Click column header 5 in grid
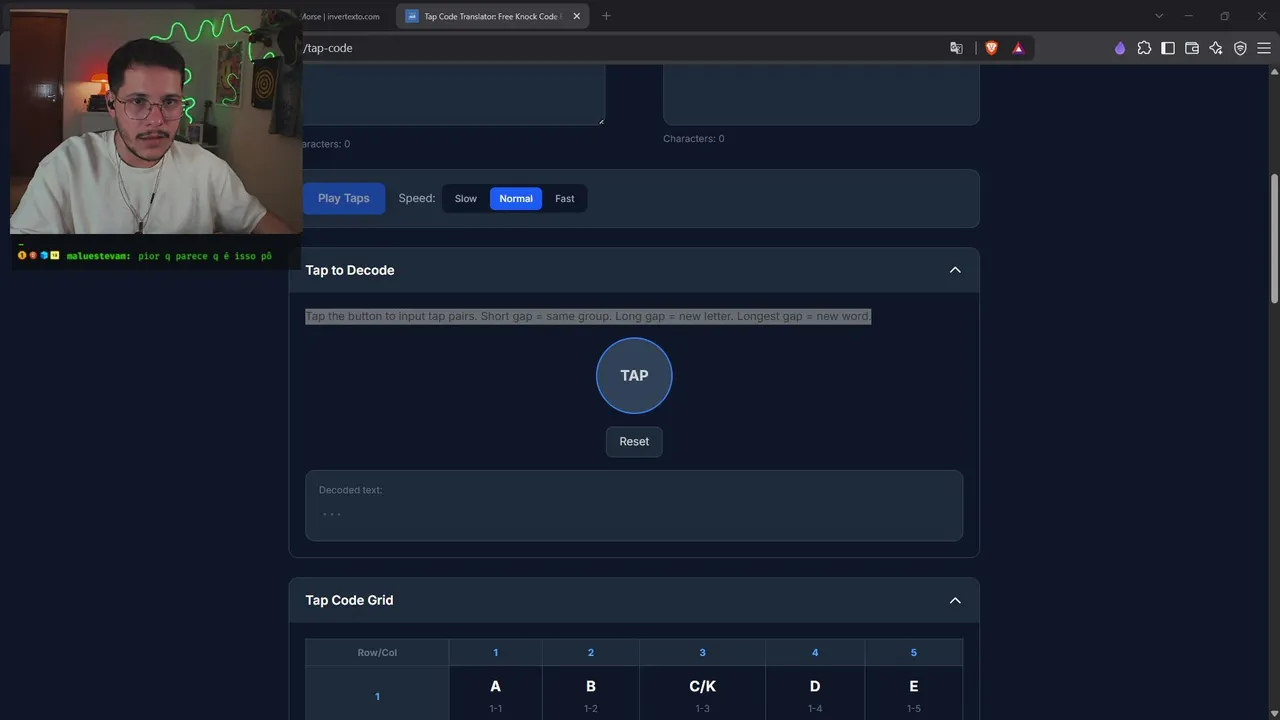1280x720 pixels. (914, 652)
